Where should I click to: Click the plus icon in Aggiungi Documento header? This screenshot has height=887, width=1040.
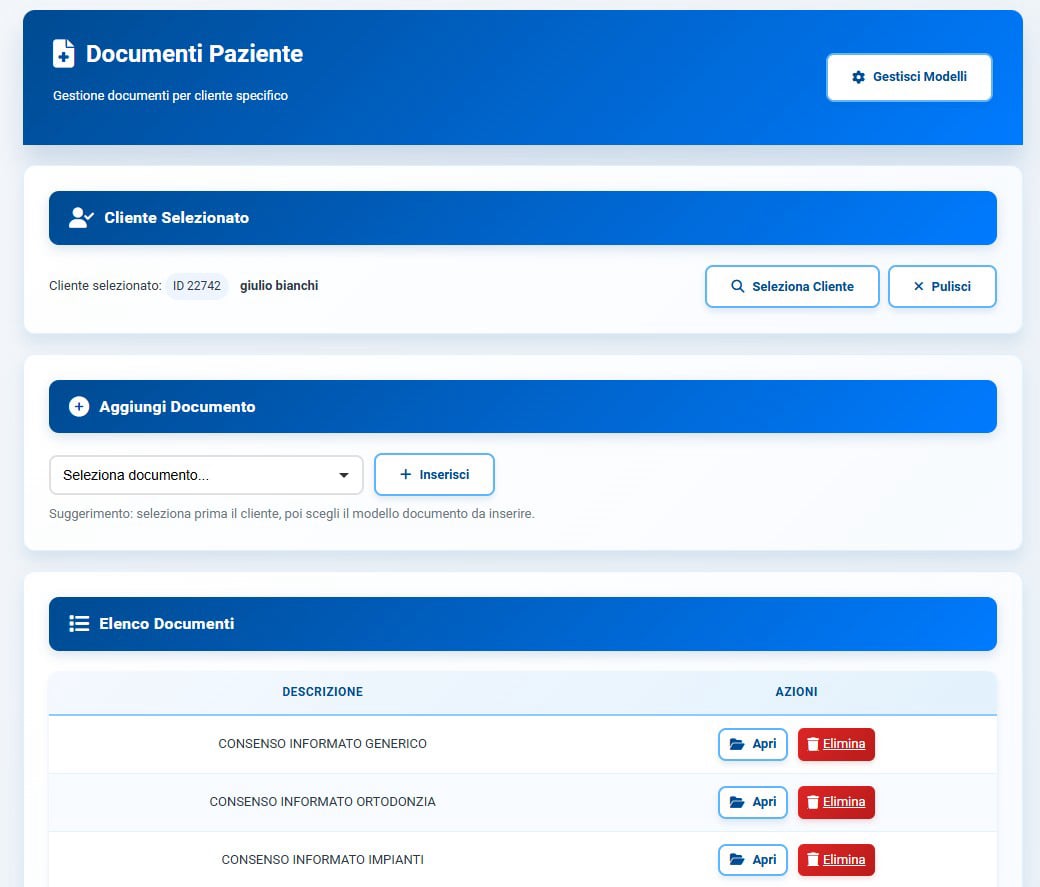(78, 406)
